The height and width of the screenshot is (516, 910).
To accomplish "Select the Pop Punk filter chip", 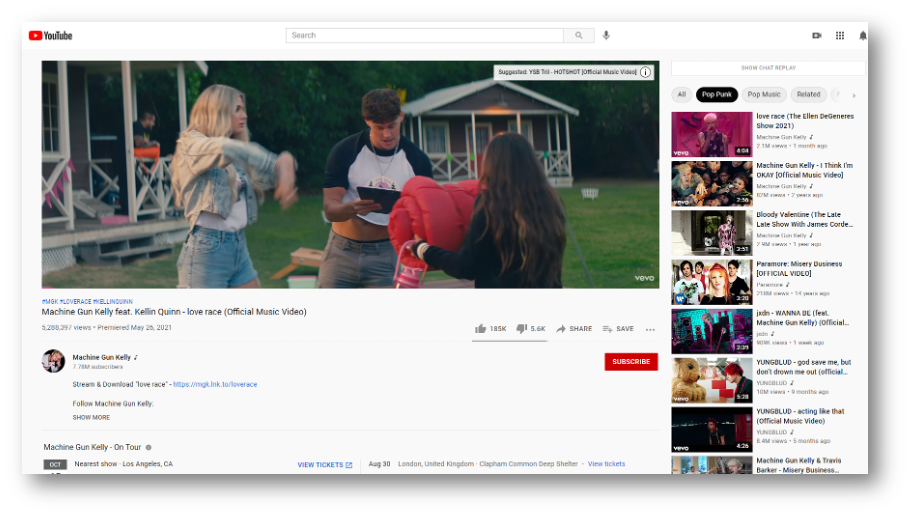I will pyautogui.click(x=717, y=95).
